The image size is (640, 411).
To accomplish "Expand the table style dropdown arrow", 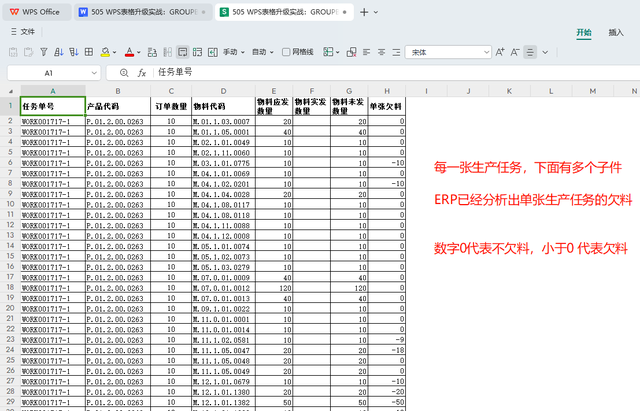I will [338, 52].
